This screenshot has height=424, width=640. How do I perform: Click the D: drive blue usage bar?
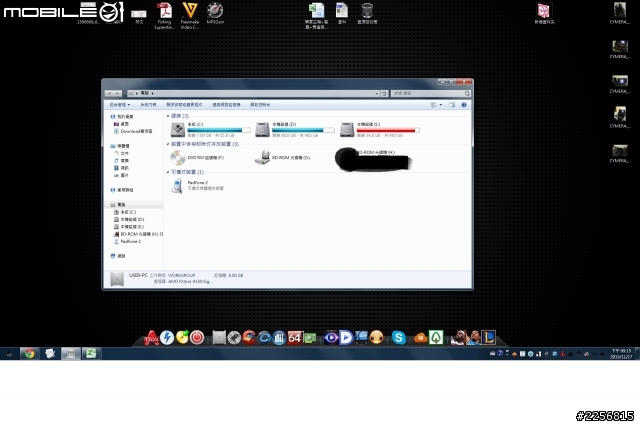click(303, 130)
